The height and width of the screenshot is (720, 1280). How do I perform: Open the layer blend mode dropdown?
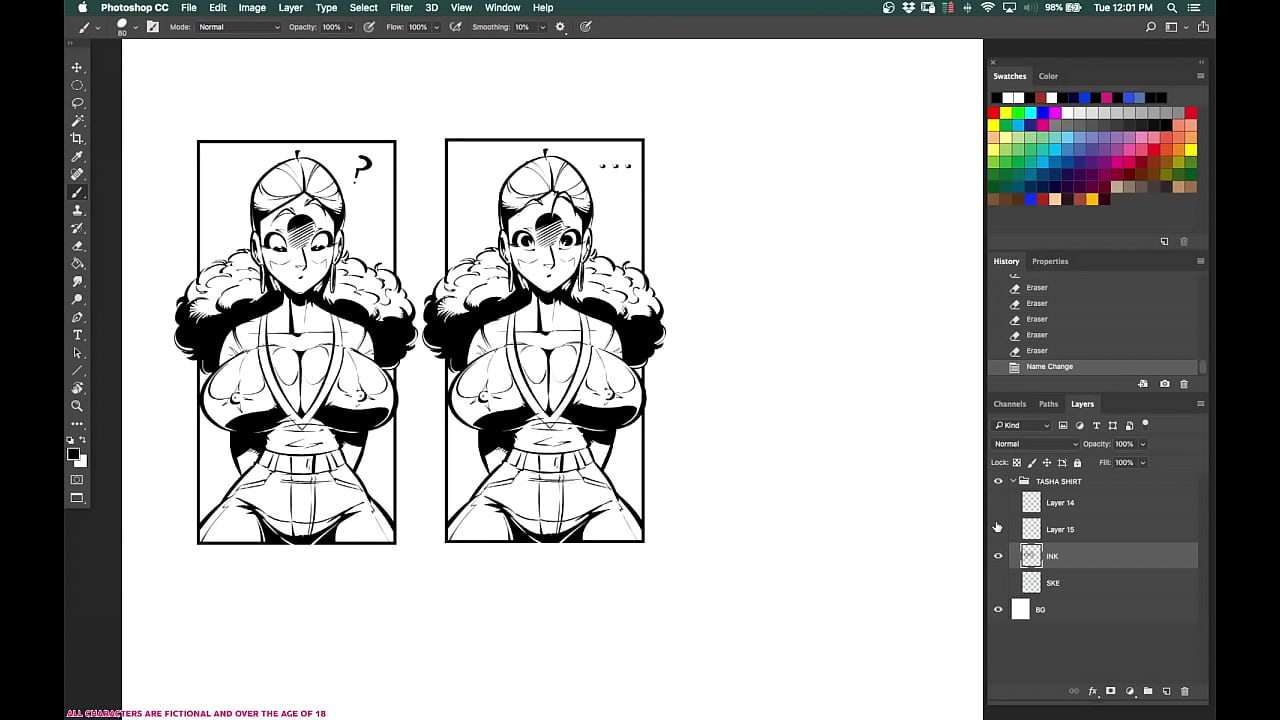(1035, 444)
